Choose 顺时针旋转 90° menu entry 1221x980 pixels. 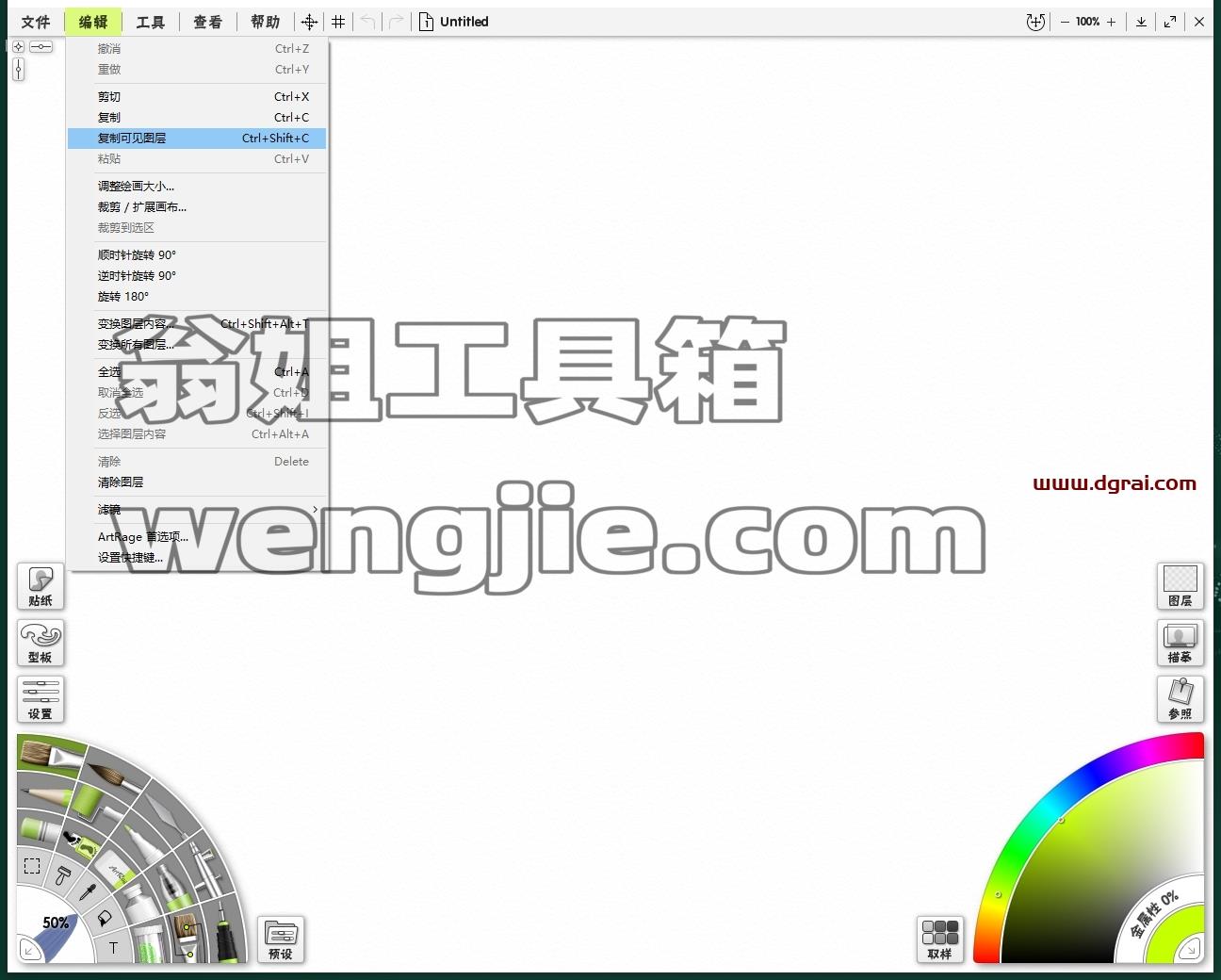coord(197,255)
